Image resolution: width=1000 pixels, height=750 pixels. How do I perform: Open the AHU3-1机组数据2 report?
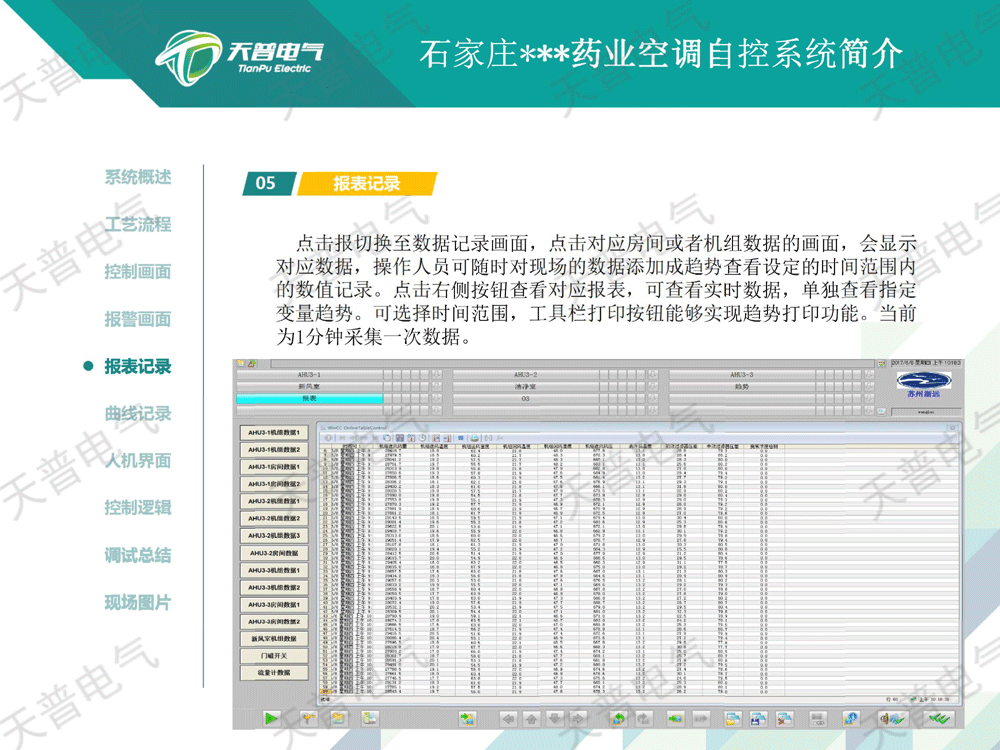(274, 450)
